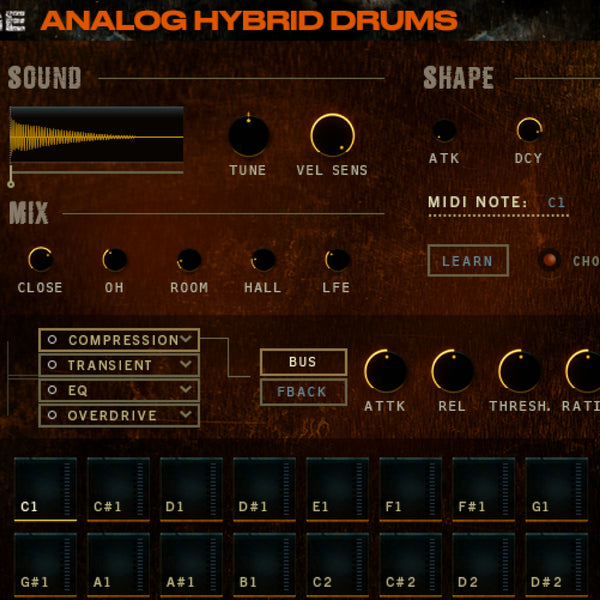Viewport: 600px width, 600px height.
Task: Click the LFE mix knob
Action: 337,260
